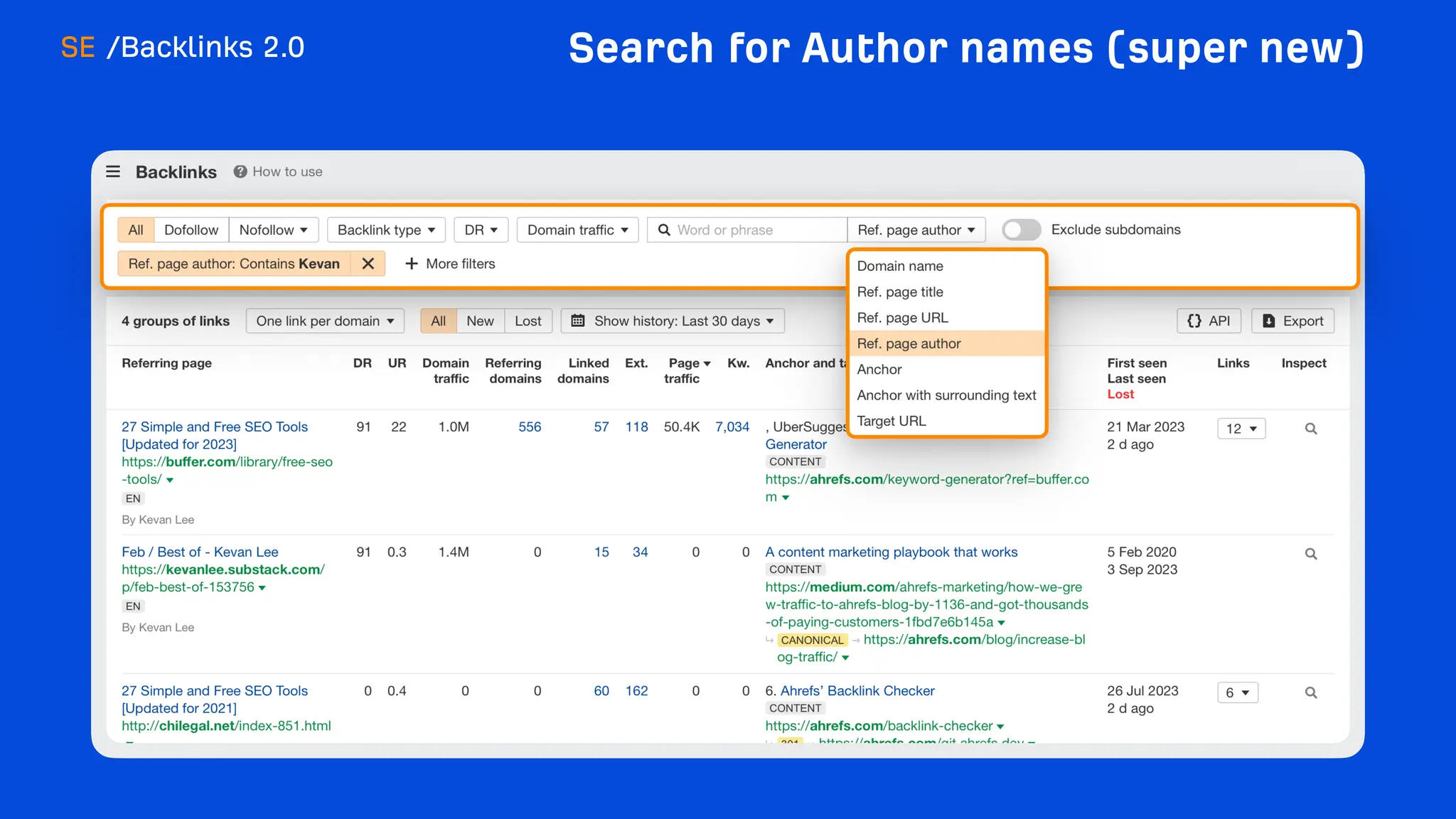Click the Export button
Screen dimensions: 1456x819
click(x=1292, y=321)
